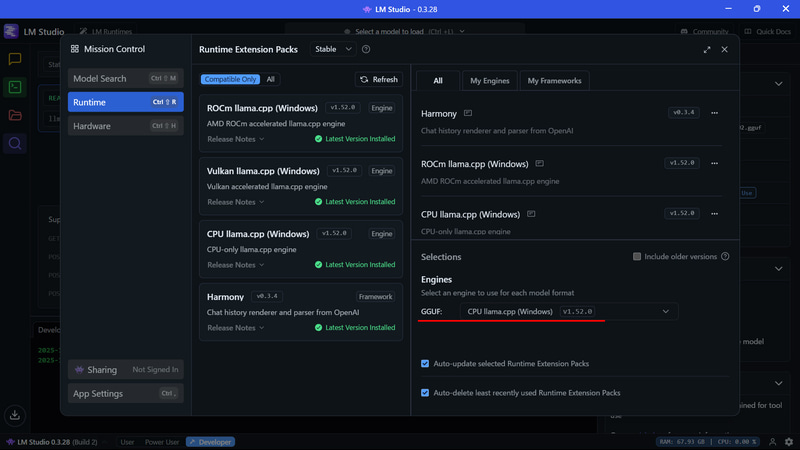The height and width of the screenshot is (450, 800).
Task: Click the Selections heading
Action: click(x=441, y=257)
